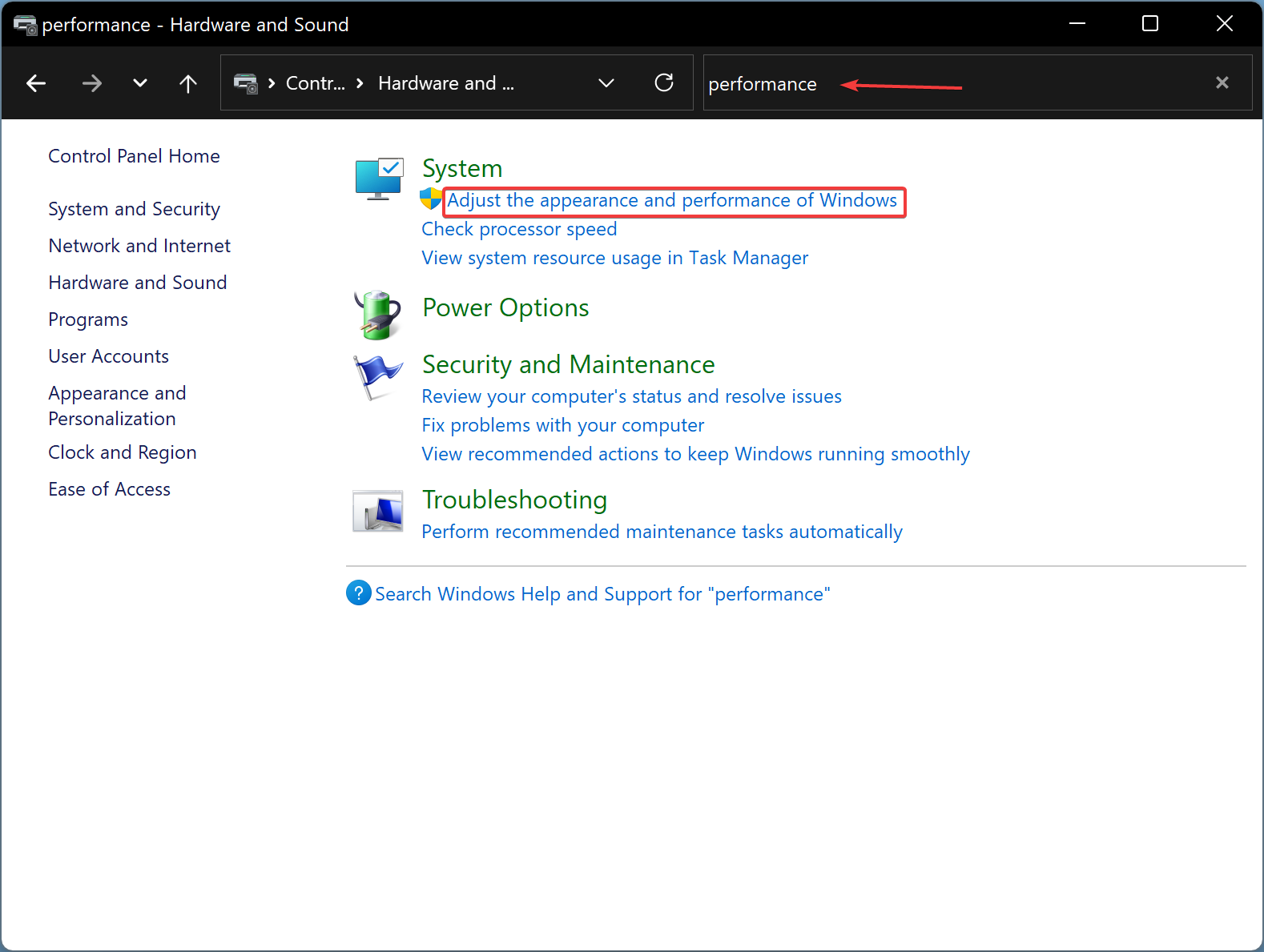1264x952 pixels.
Task: Click the Control Panel icon in address bar
Action: [245, 83]
